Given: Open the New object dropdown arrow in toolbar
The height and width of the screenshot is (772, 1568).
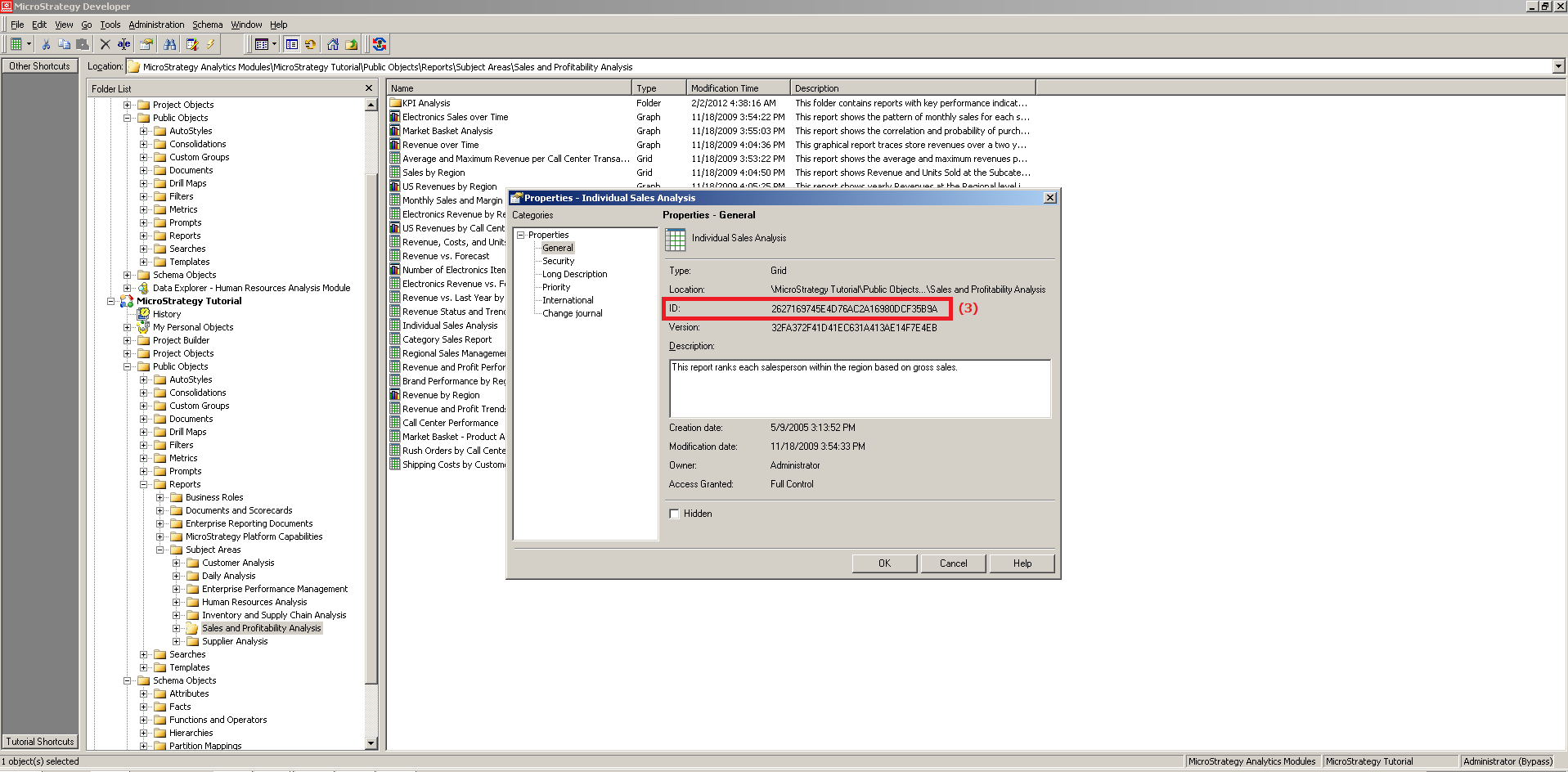Looking at the screenshot, I should click(29, 44).
